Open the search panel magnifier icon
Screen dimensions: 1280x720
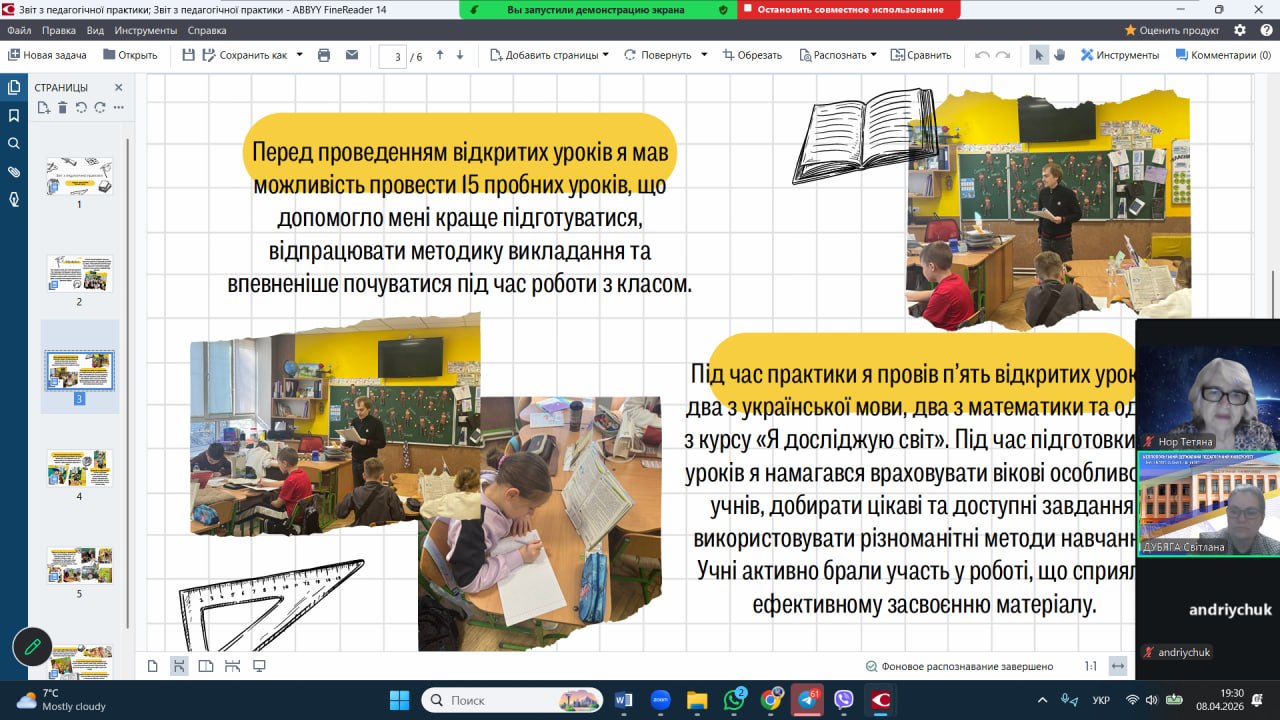coord(14,143)
